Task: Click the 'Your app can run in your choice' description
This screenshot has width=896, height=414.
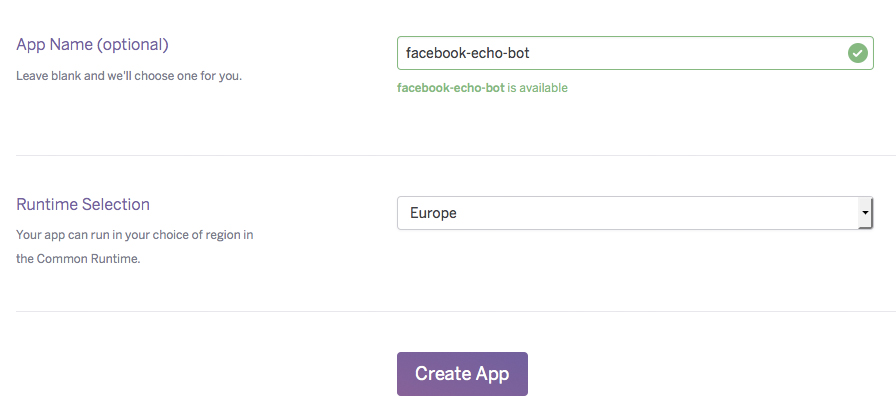Action: [134, 234]
